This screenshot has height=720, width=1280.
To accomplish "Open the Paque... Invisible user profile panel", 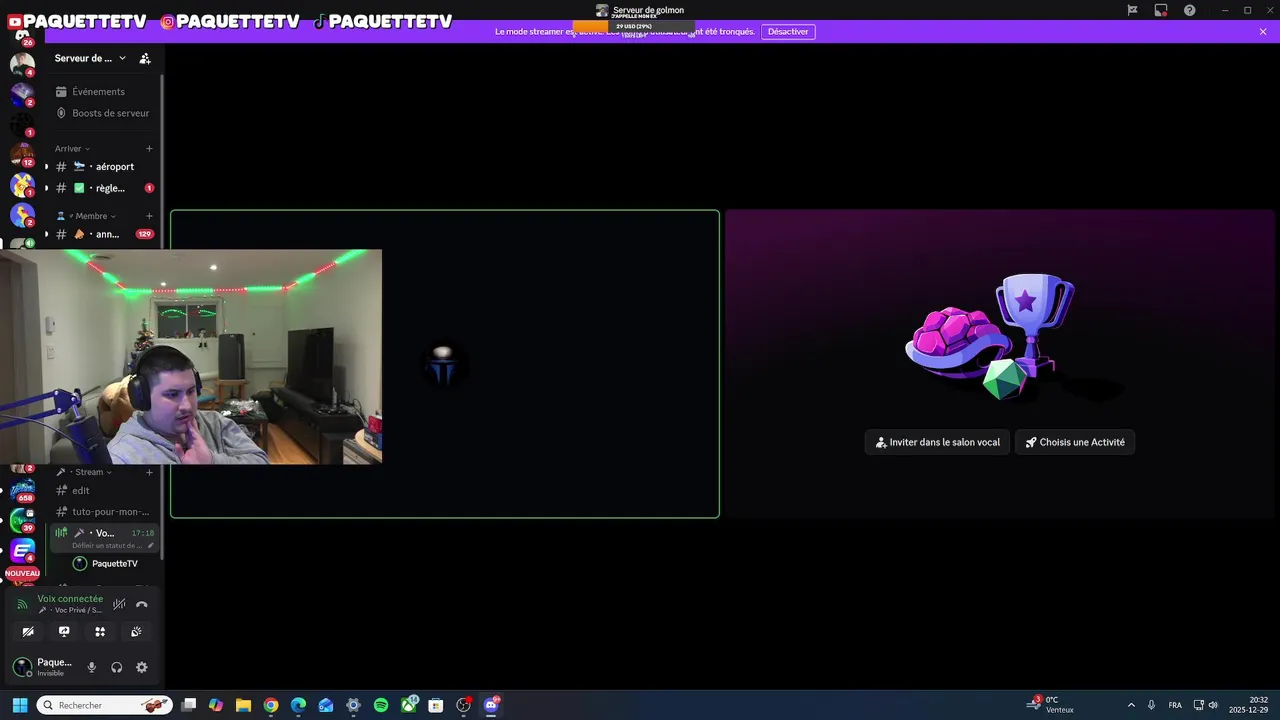I will coord(43,667).
